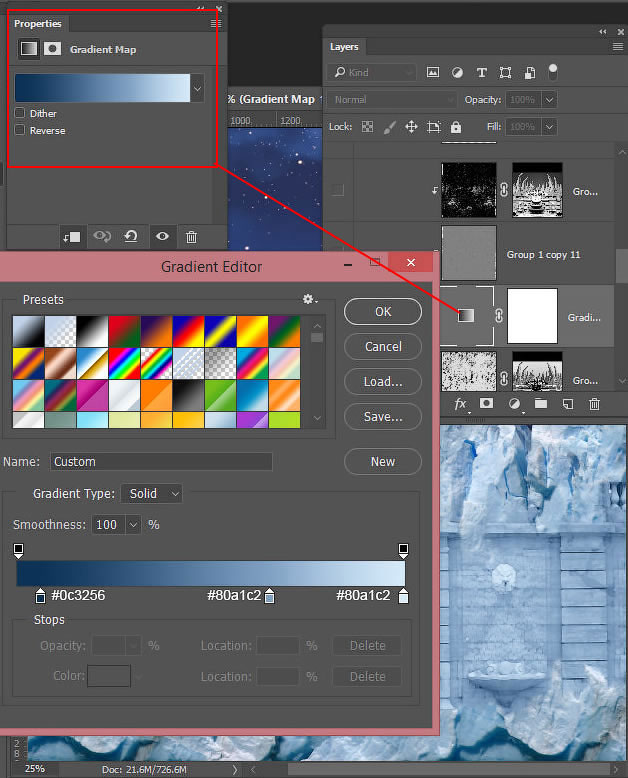Open the Kind filter dropdown in Layers
This screenshot has height=778, width=628.
tap(371, 72)
